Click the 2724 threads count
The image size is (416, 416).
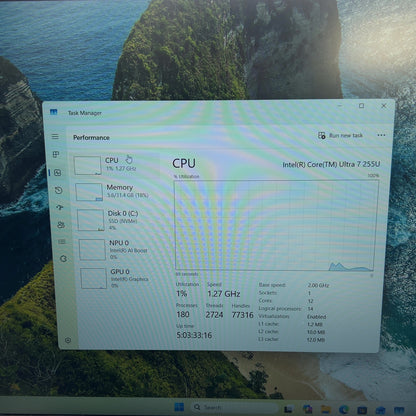pos(214,315)
